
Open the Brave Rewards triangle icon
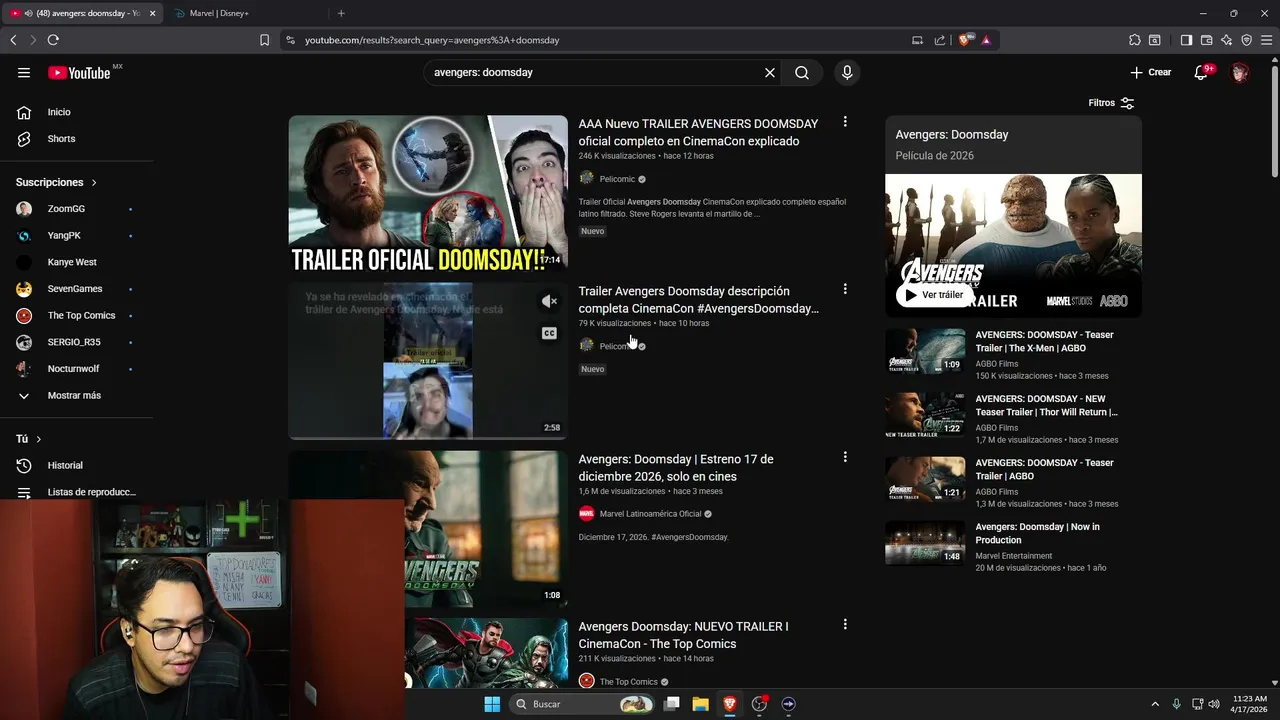(986, 40)
